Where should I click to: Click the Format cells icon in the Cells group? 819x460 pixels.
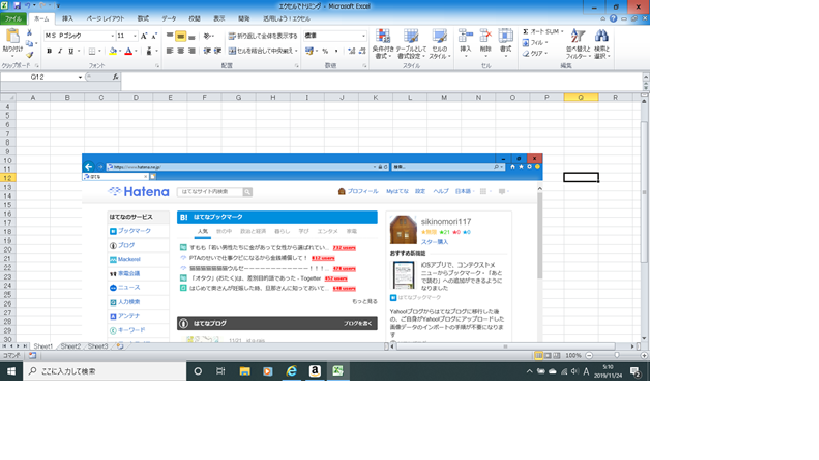pos(505,36)
